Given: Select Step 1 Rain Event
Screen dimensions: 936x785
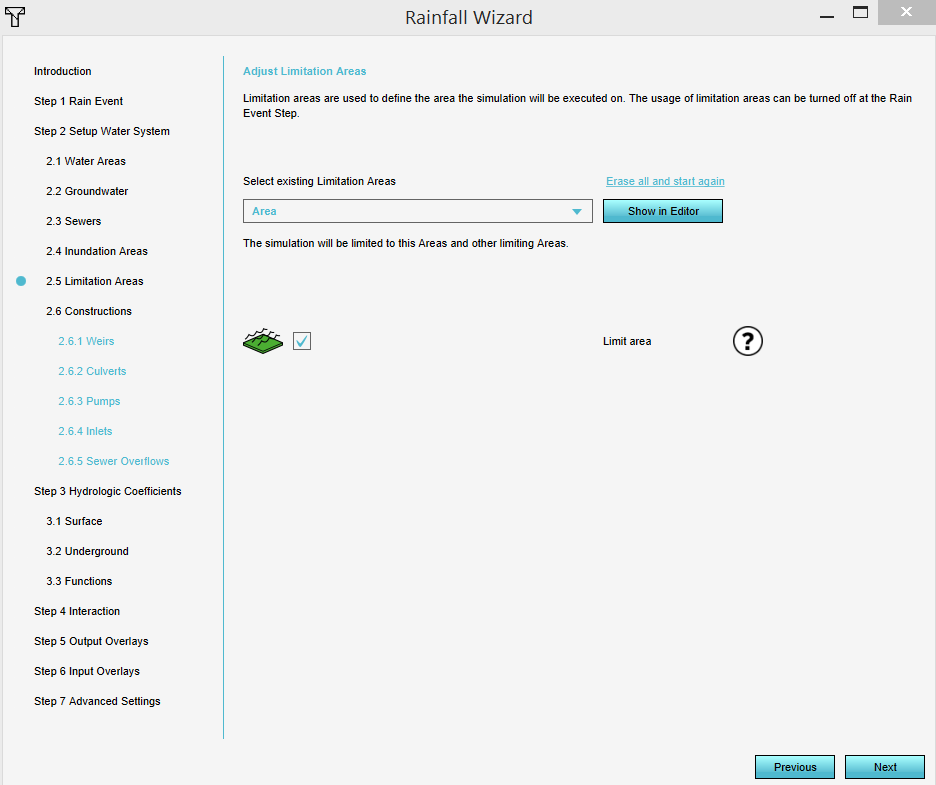Looking at the screenshot, I should (78, 101).
